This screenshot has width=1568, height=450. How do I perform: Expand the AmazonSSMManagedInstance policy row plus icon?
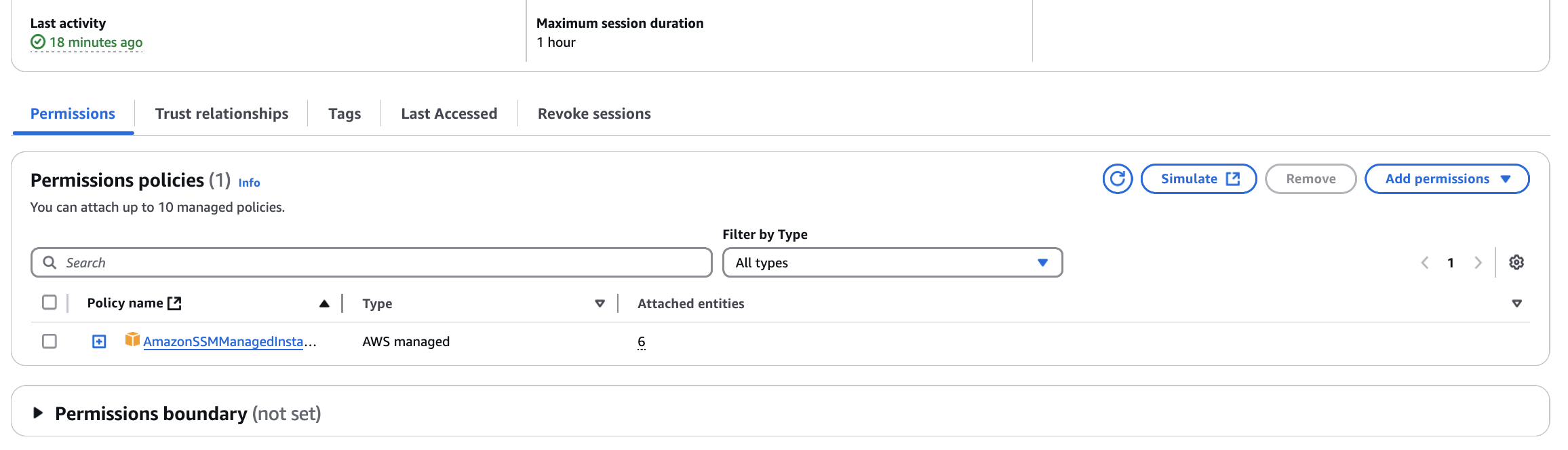[x=99, y=341]
